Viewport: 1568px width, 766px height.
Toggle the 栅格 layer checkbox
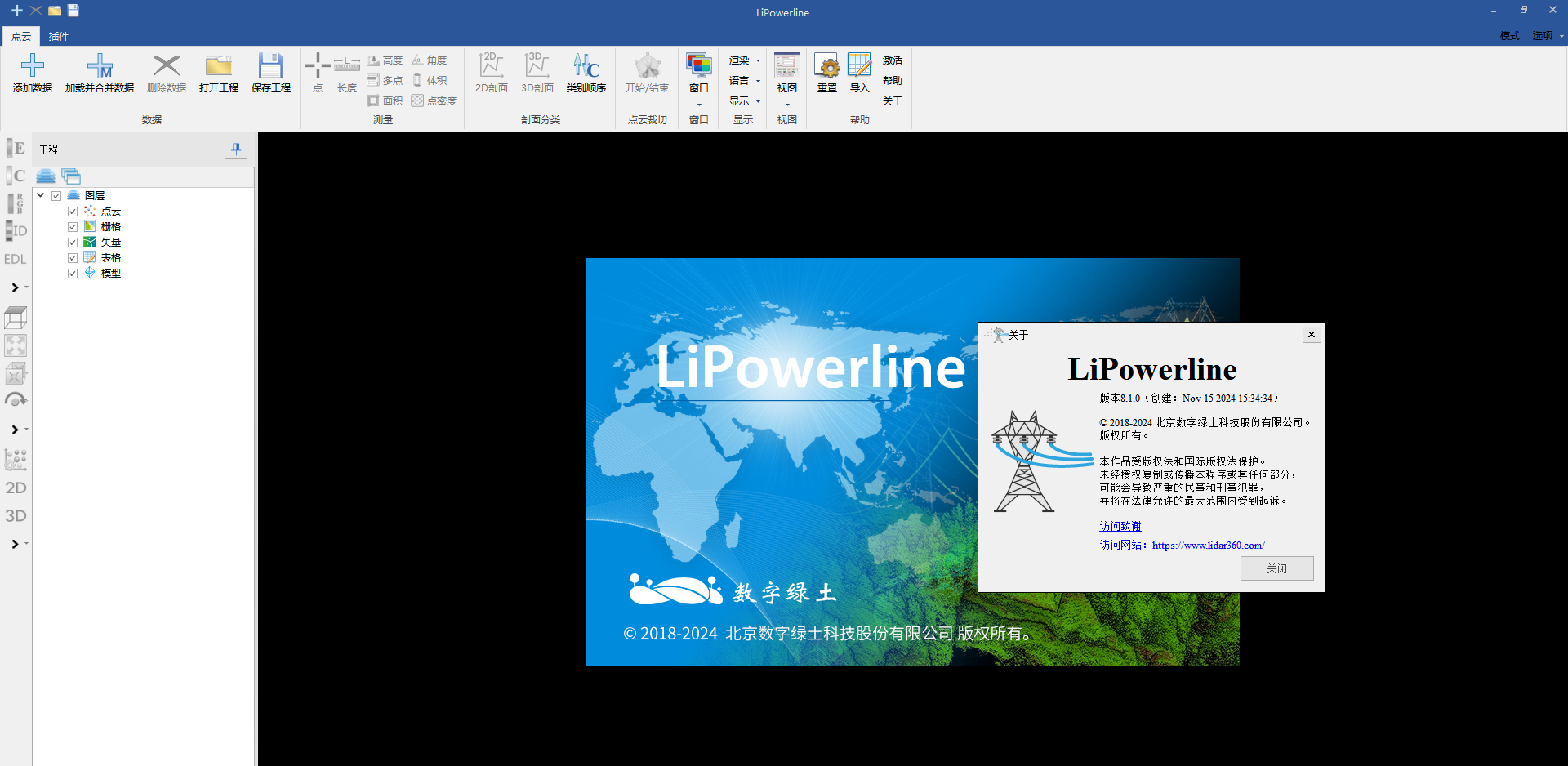(x=73, y=227)
